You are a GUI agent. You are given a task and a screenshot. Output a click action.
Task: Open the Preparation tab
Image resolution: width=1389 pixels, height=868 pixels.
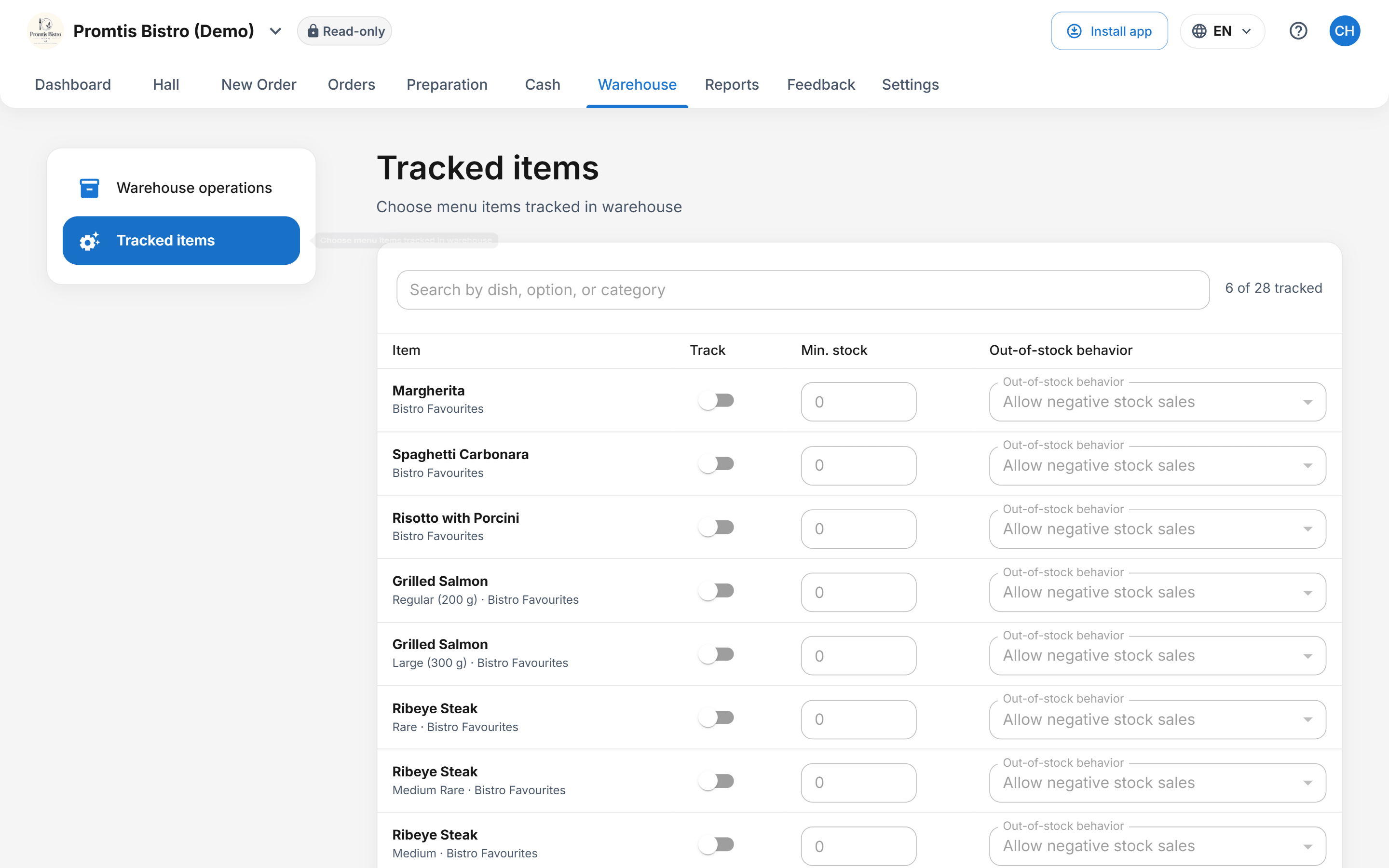447,84
